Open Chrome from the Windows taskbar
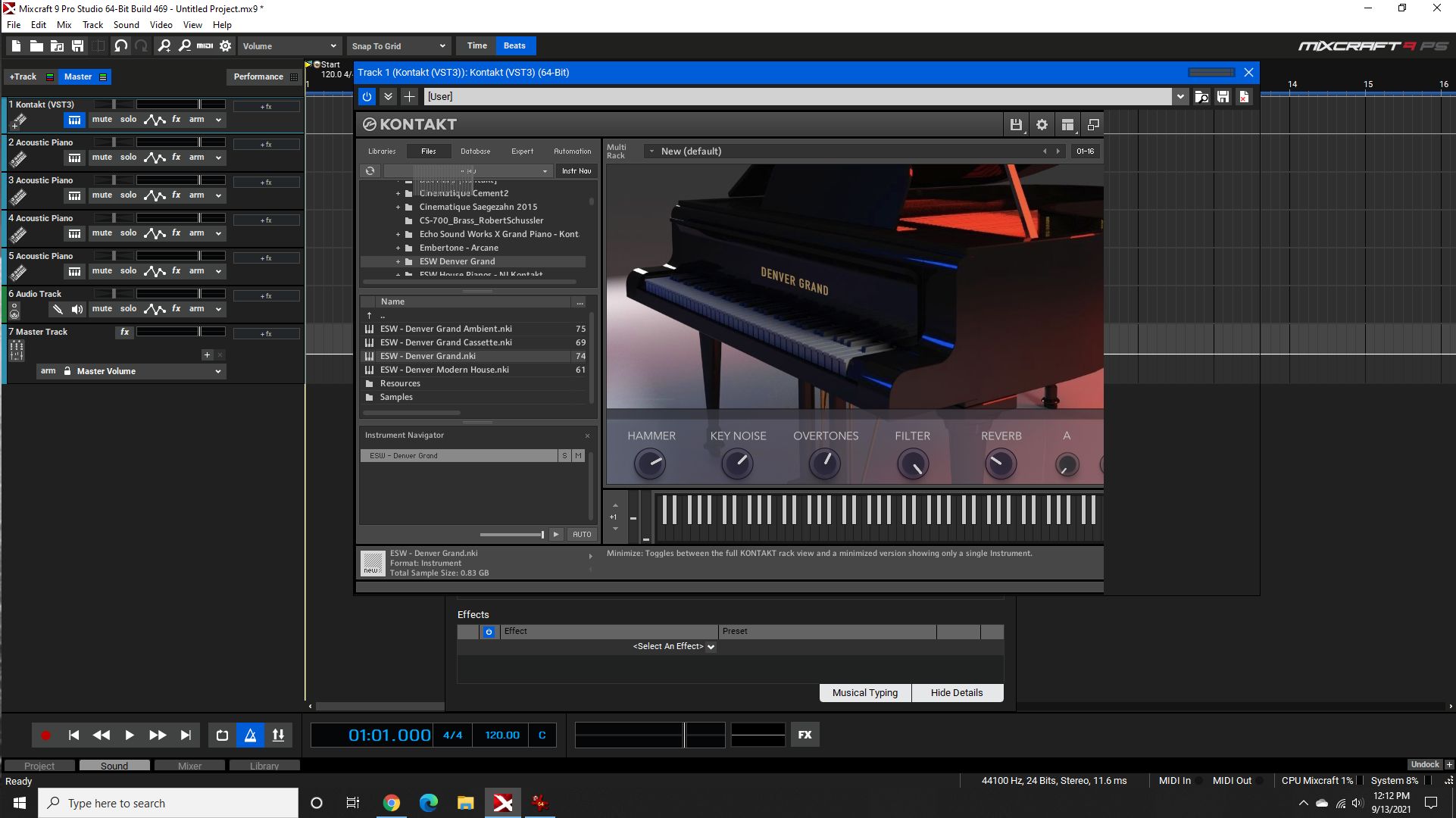 pyautogui.click(x=392, y=803)
